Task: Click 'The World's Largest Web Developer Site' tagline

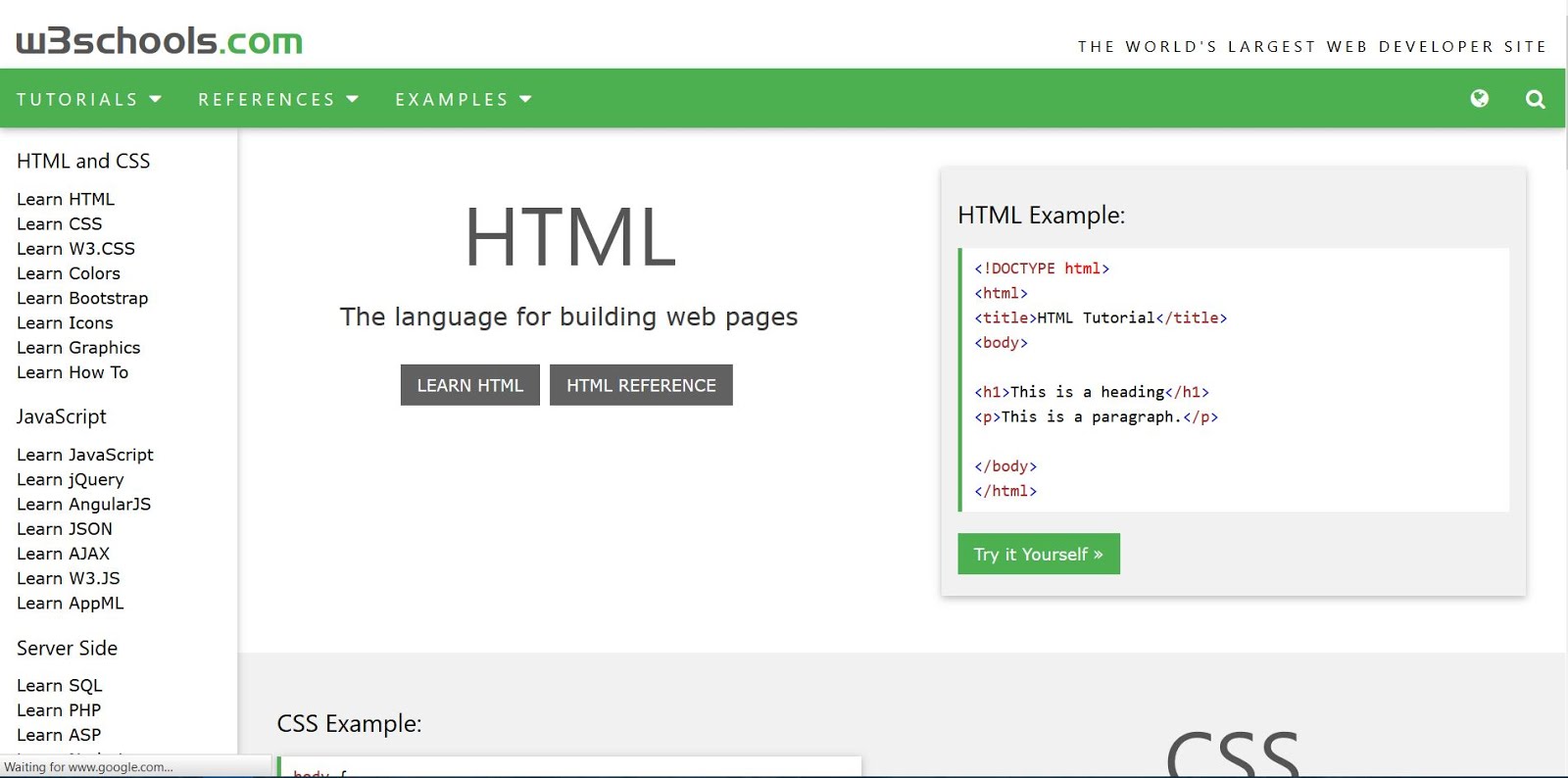Action: [x=1312, y=46]
